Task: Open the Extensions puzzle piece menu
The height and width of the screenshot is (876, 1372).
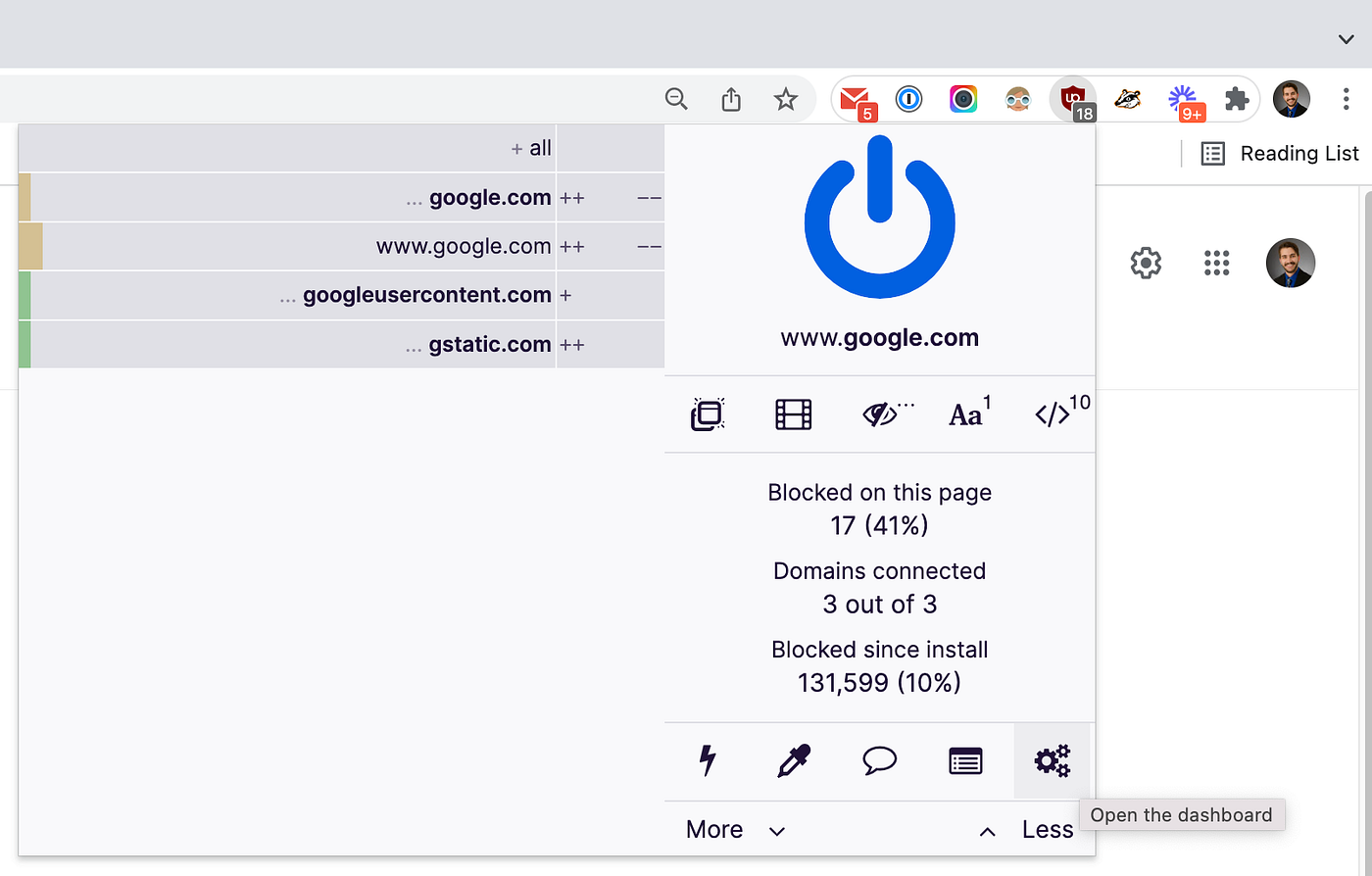Action: pos(1237,99)
